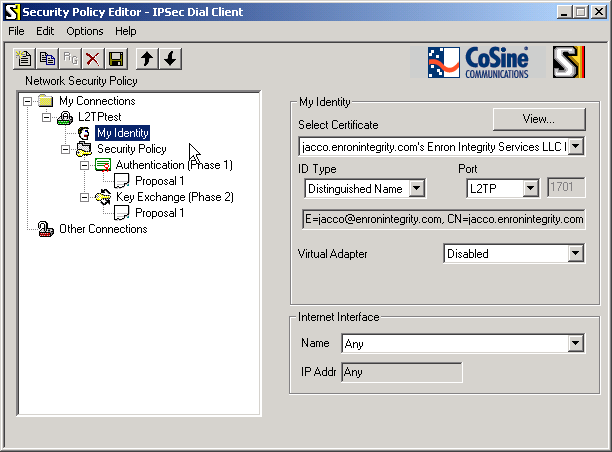Viewport: 612px width, 452px height.
Task: Open the File menu
Action: coord(16,31)
